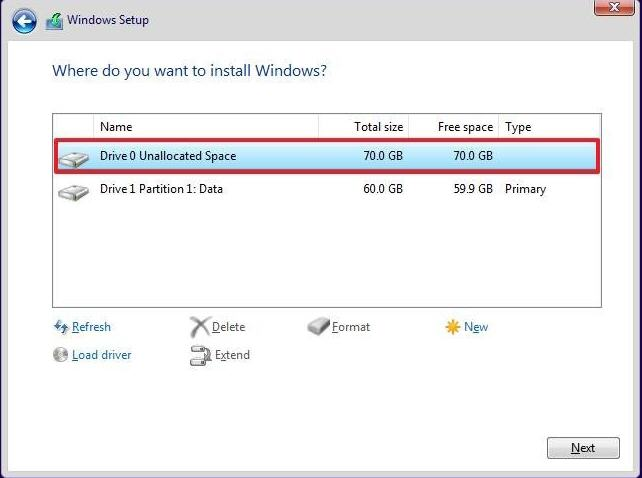642x478 pixels.
Task: Sort by the Total size column
Action: pos(364,127)
